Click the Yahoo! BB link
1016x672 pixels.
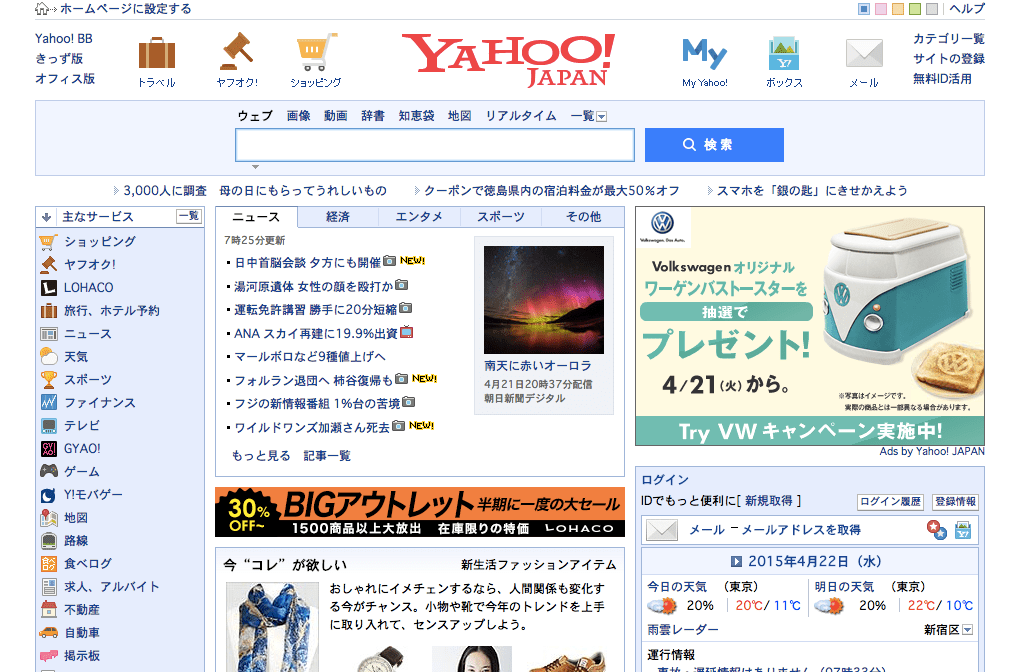[x=64, y=38]
